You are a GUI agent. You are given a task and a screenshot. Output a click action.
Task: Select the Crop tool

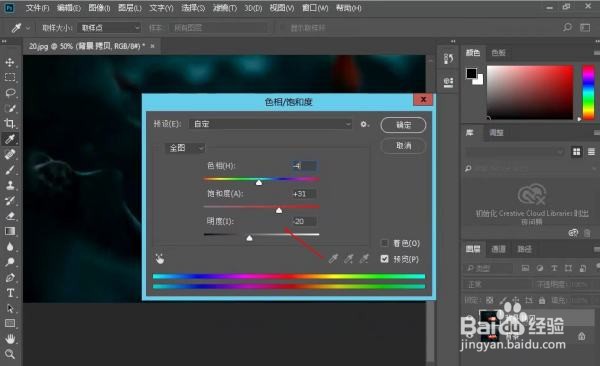pyautogui.click(x=10, y=123)
